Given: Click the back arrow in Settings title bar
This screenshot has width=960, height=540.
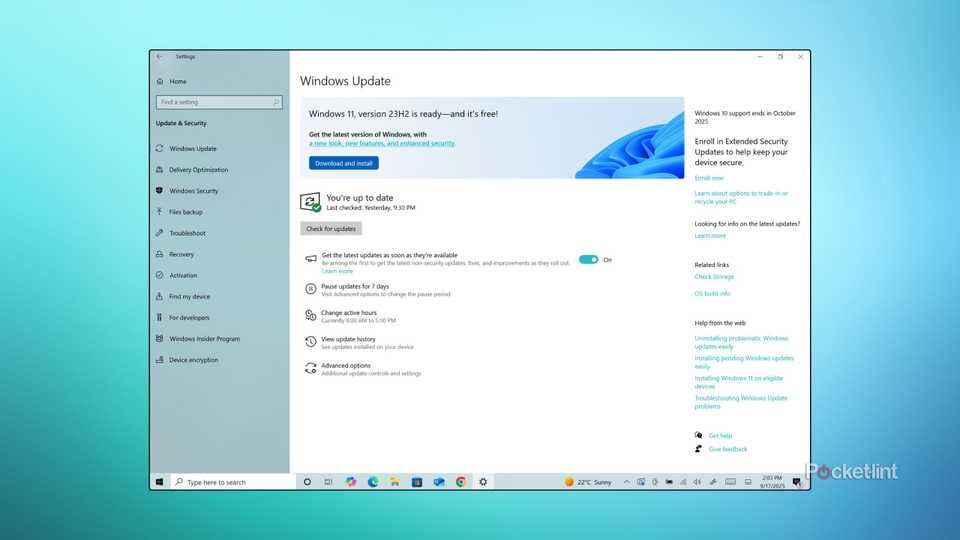Looking at the screenshot, I should coord(160,56).
